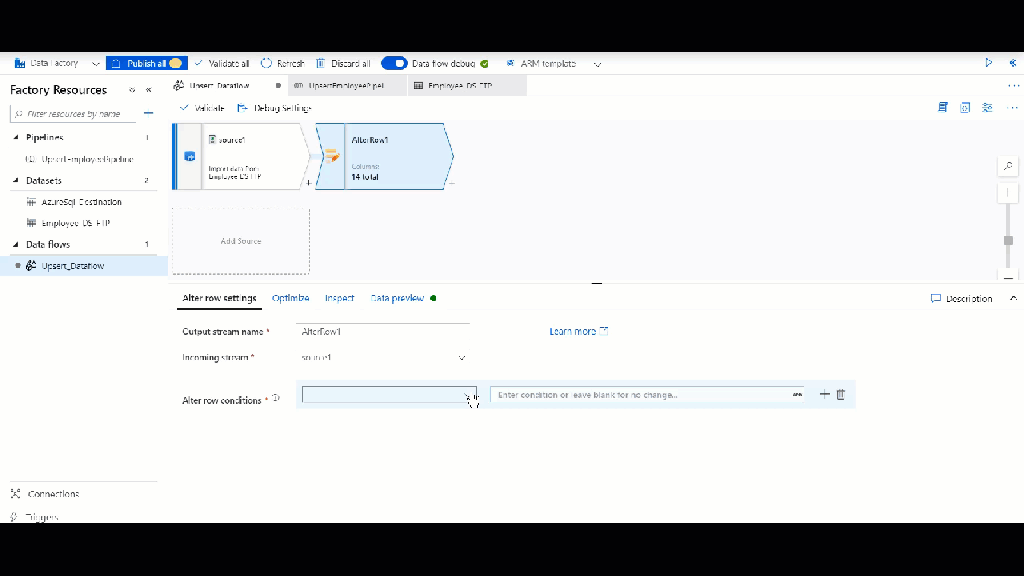Toggle Data flow debug switch

(x=394, y=63)
